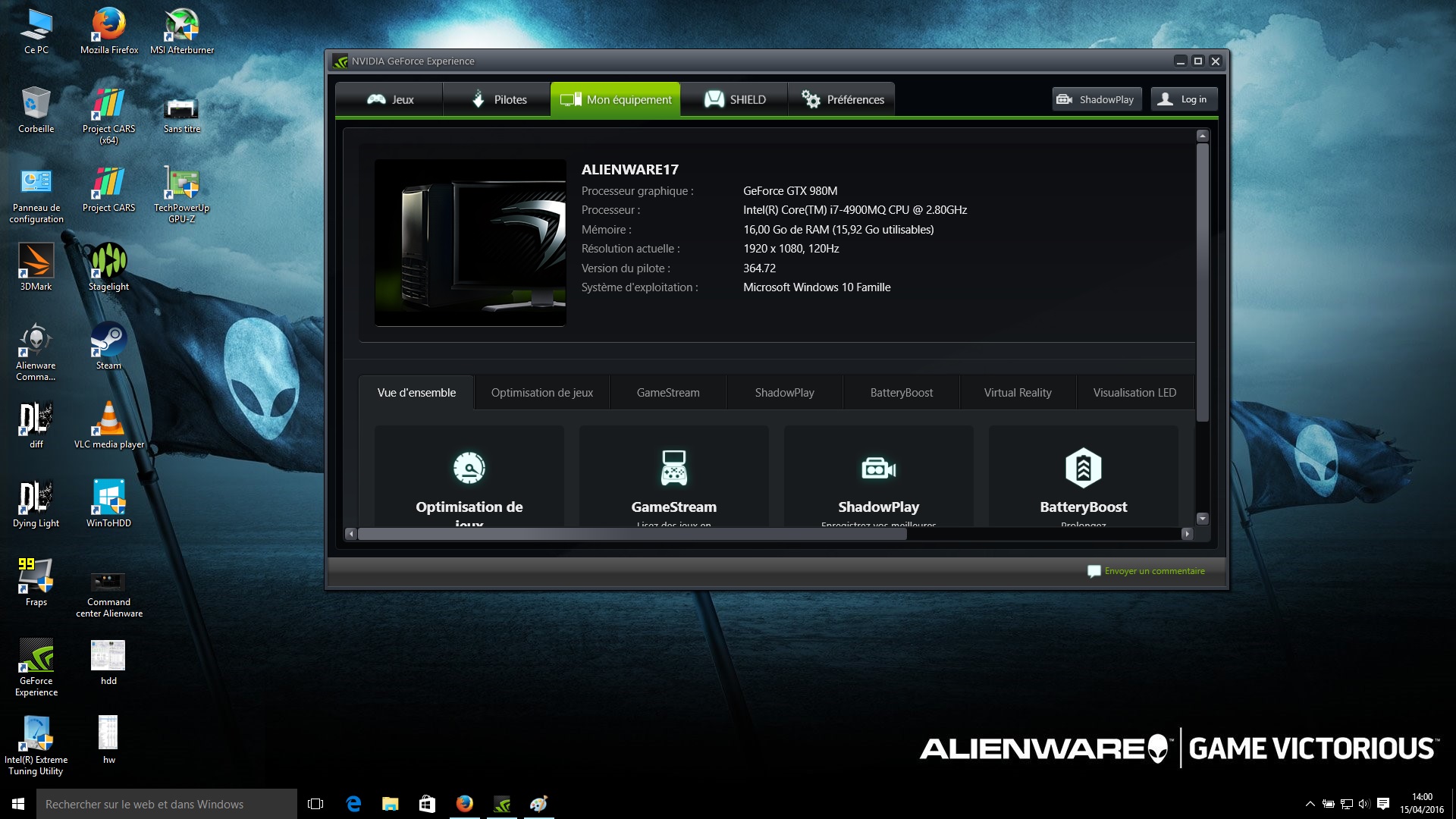Image resolution: width=1456 pixels, height=819 pixels.
Task: Select the diff desktop icon
Action: [x=36, y=425]
